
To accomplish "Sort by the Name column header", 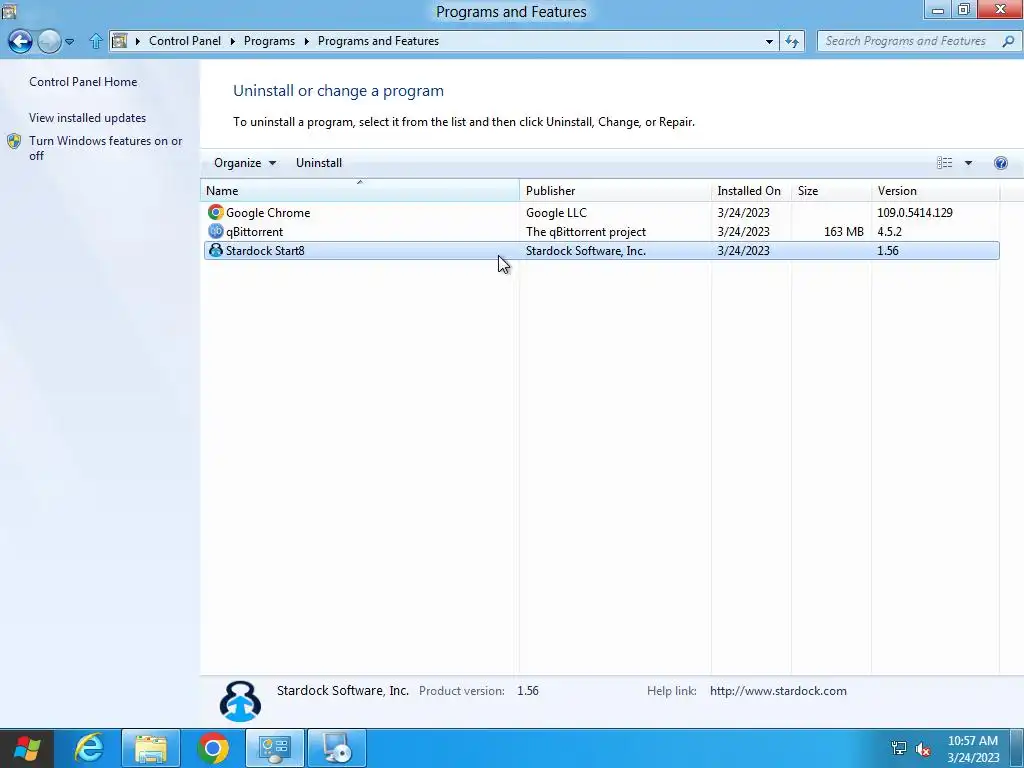I will pos(360,191).
